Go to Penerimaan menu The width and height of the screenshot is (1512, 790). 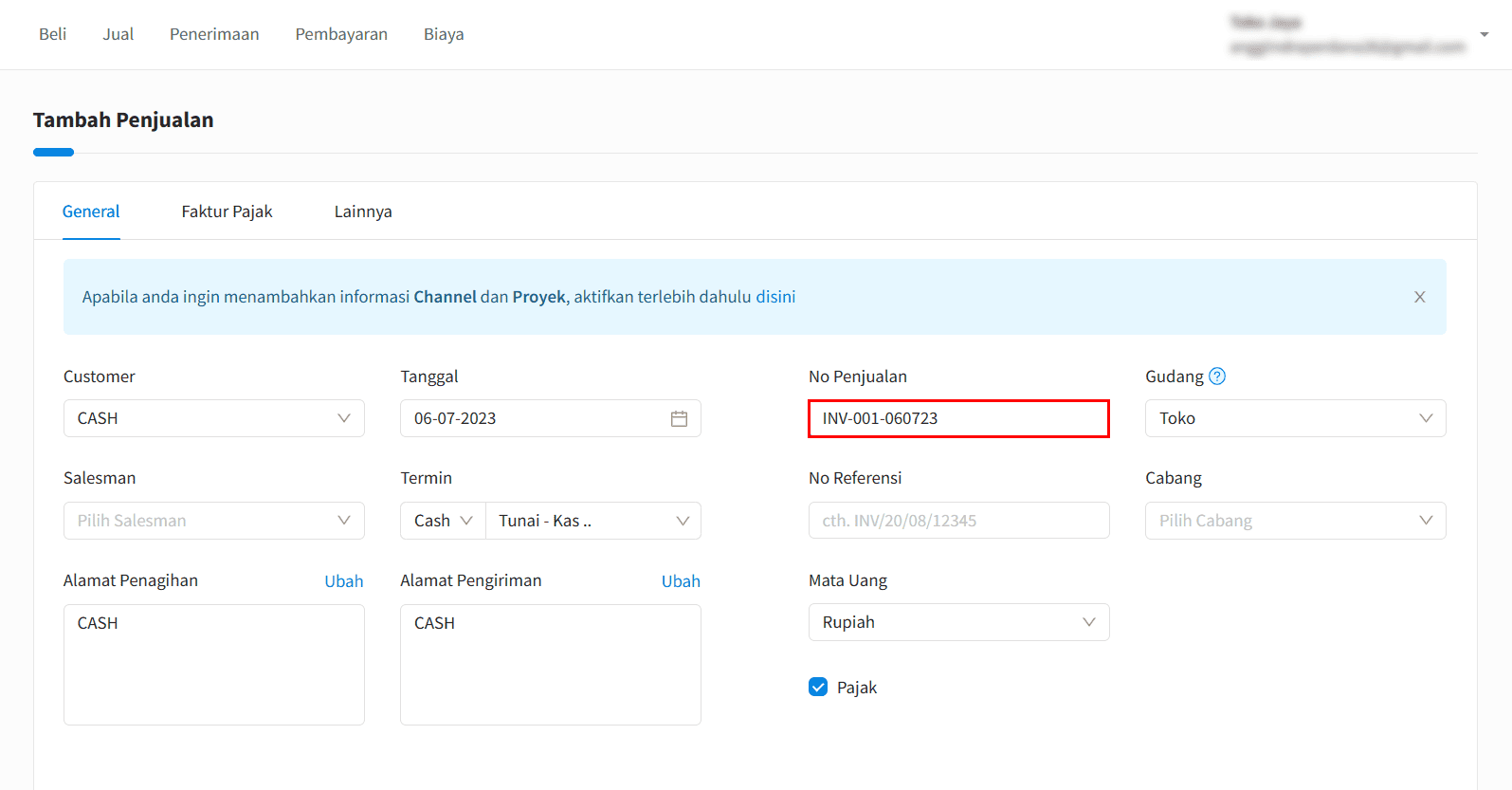click(x=214, y=34)
